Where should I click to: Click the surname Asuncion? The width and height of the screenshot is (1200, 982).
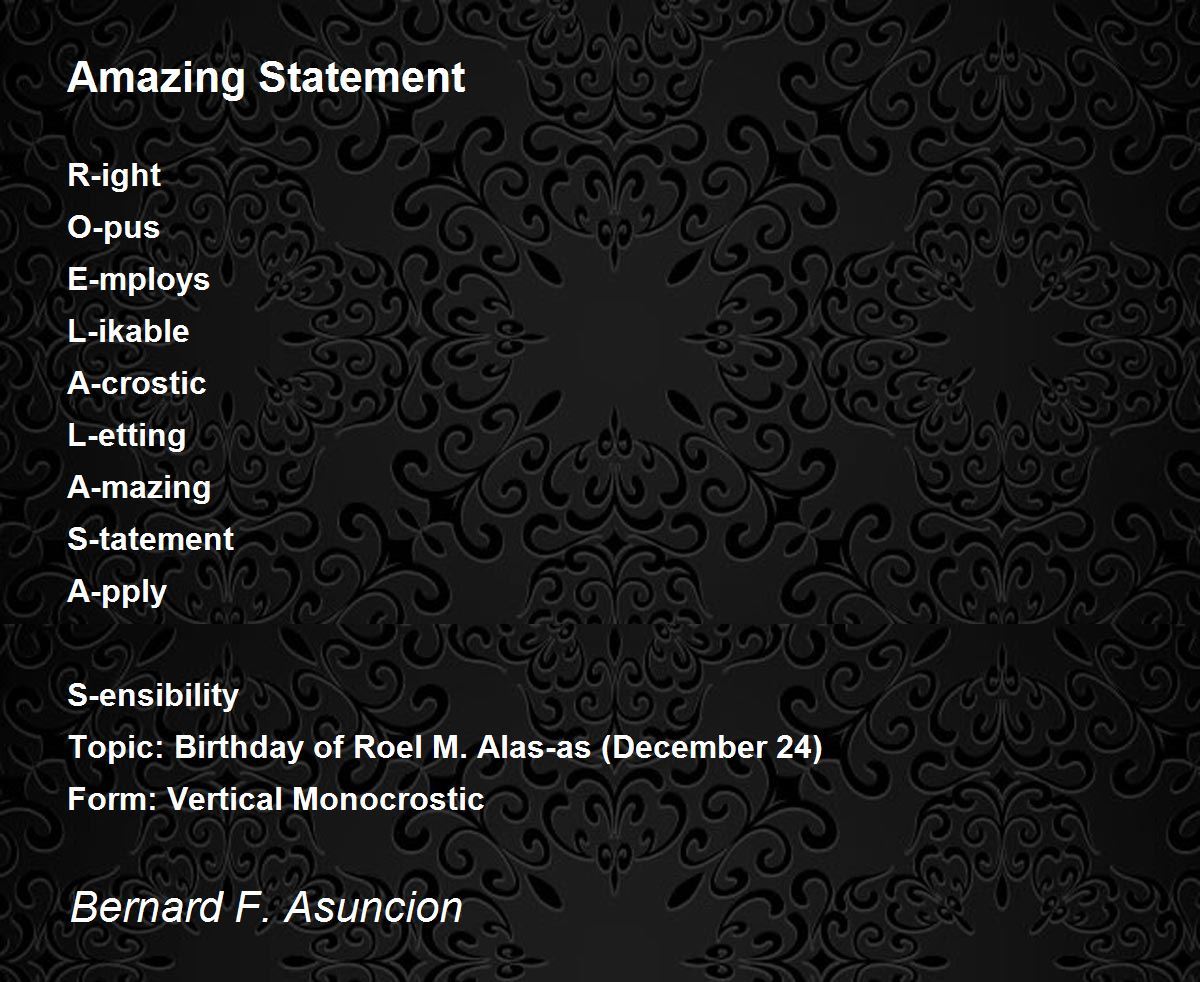[373, 908]
